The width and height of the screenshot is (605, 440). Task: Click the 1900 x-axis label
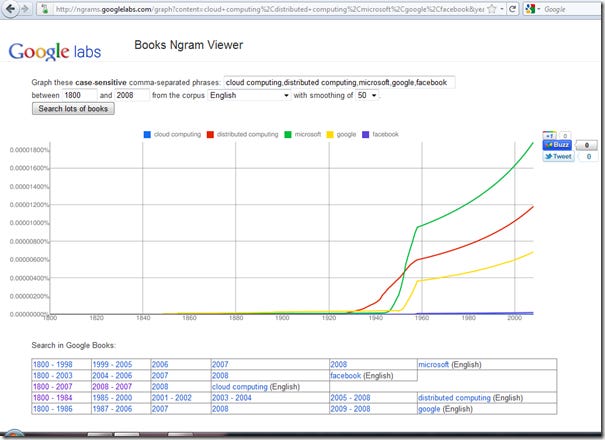[282, 318]
